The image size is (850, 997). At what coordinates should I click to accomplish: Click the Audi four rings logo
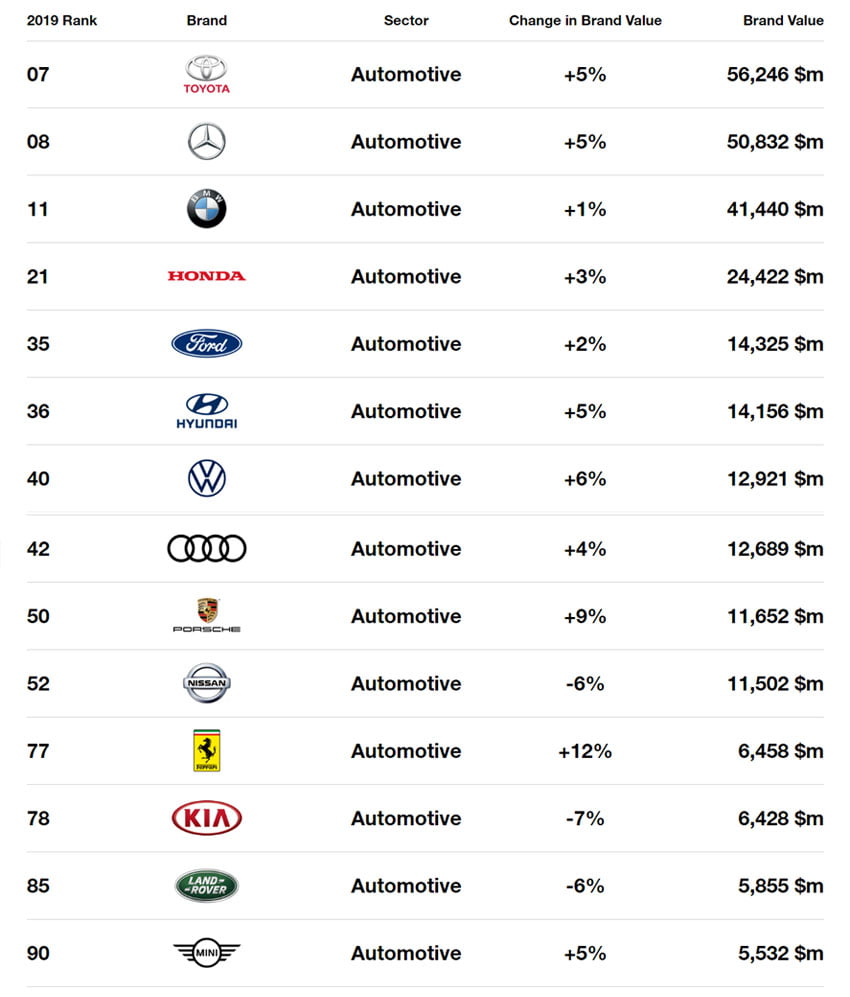tap(206, 548)
